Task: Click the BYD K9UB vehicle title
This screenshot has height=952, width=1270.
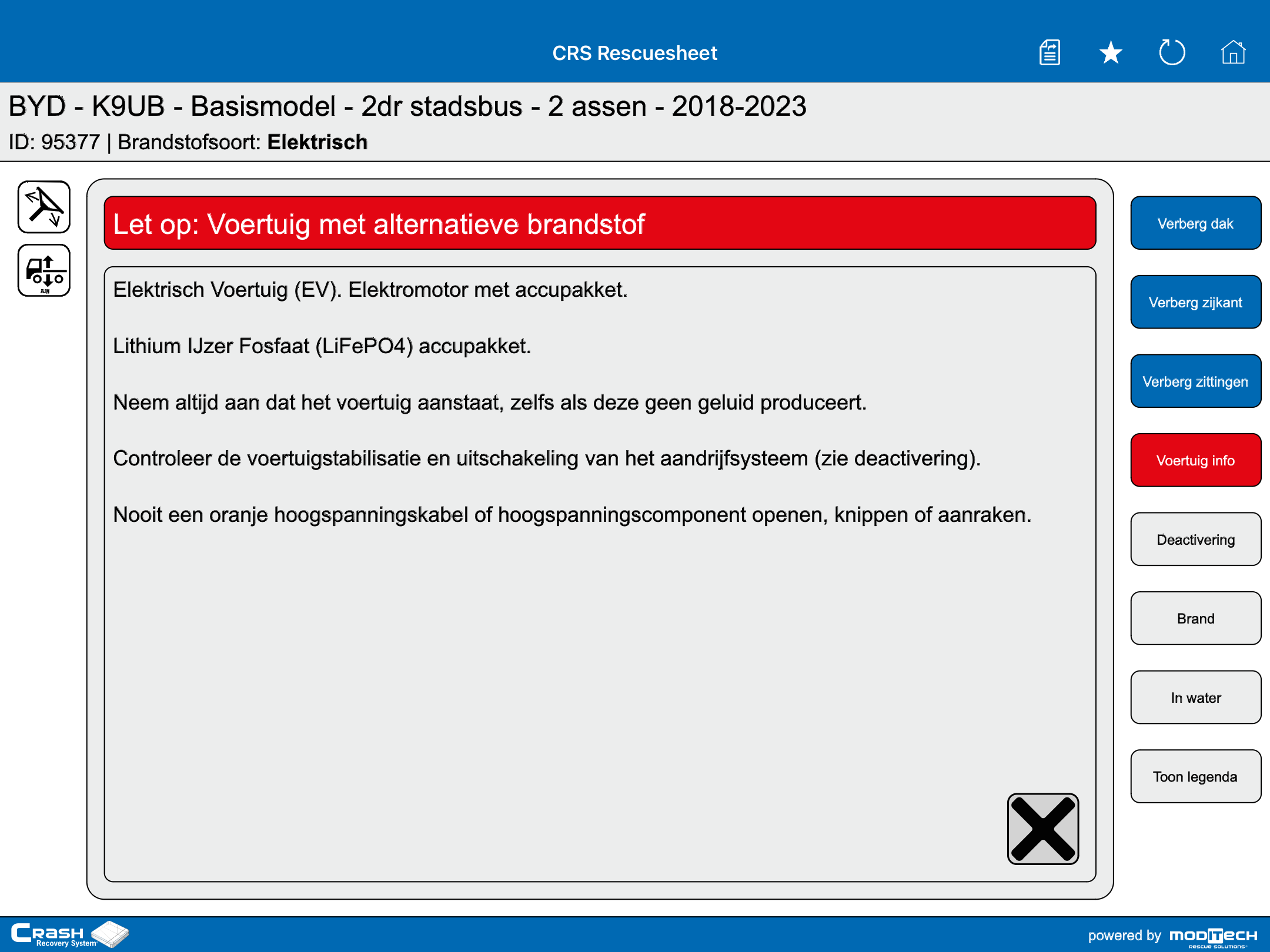Action: coord(407,106)
